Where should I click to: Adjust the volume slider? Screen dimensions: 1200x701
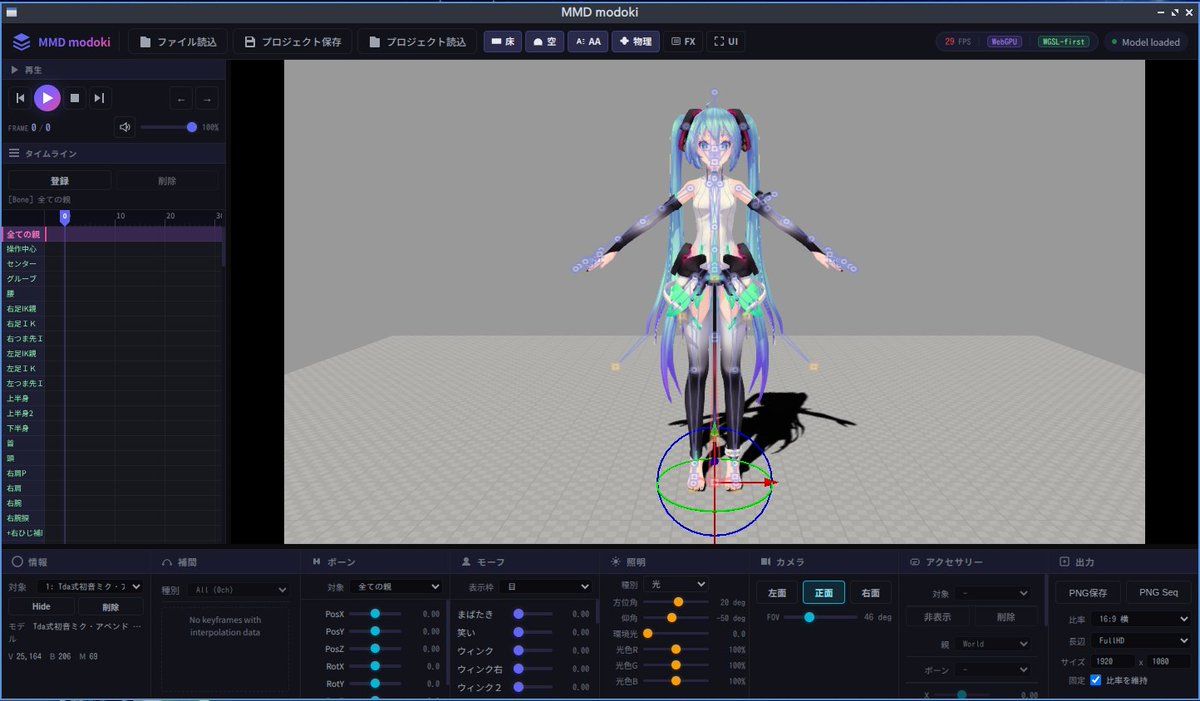click(168, 127)
